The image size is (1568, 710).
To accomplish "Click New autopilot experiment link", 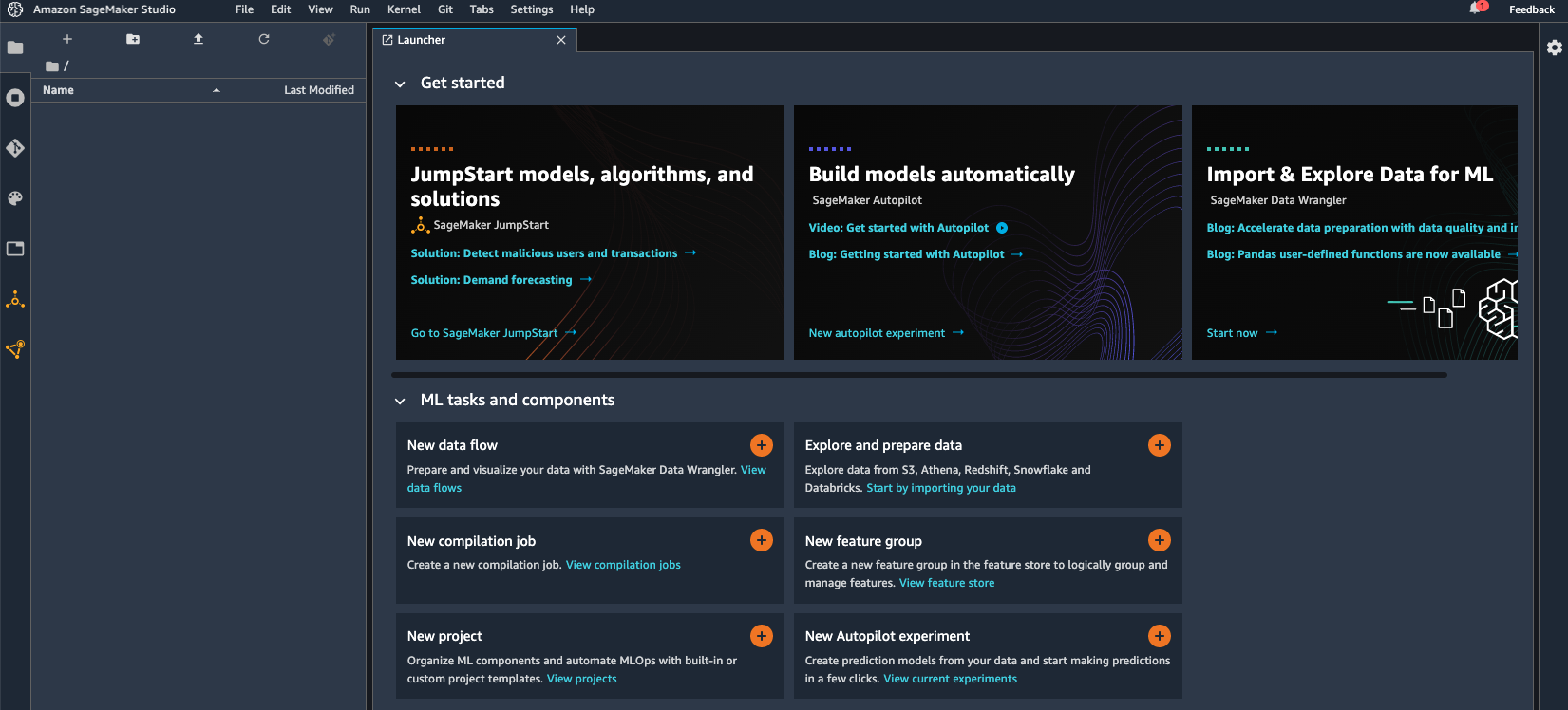I will pos(886,333).
